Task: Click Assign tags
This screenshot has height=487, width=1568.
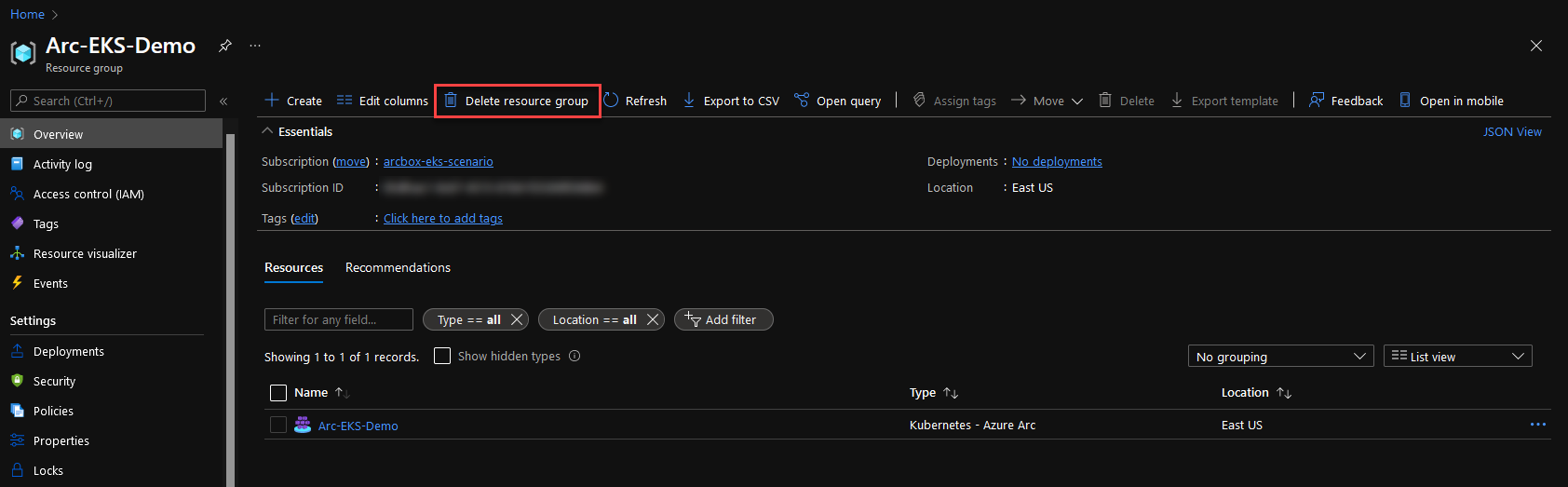Action: [x=954, y=101]
